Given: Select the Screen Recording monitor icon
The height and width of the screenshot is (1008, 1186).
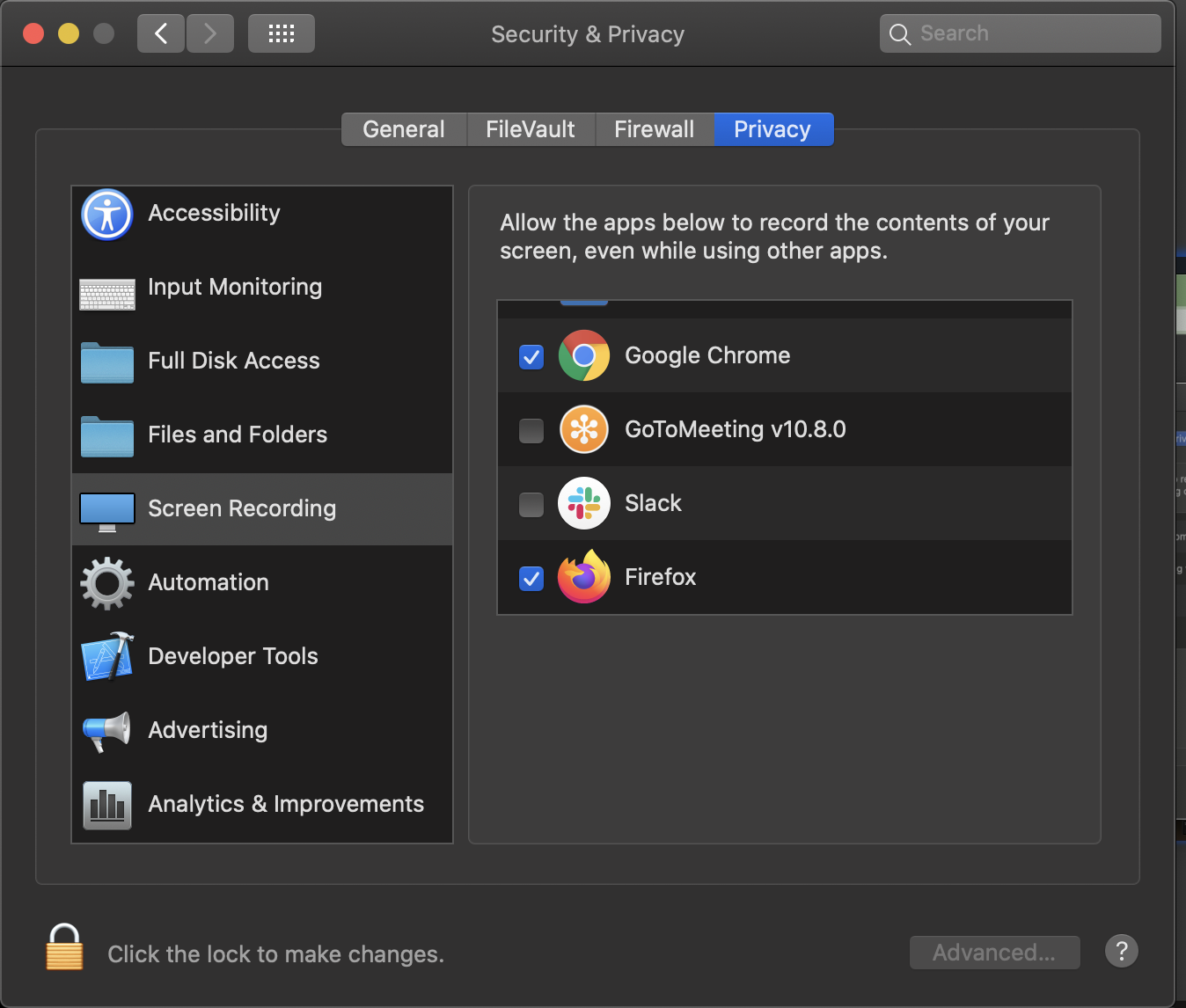Looking at the screenshot, I should [106, 509].
